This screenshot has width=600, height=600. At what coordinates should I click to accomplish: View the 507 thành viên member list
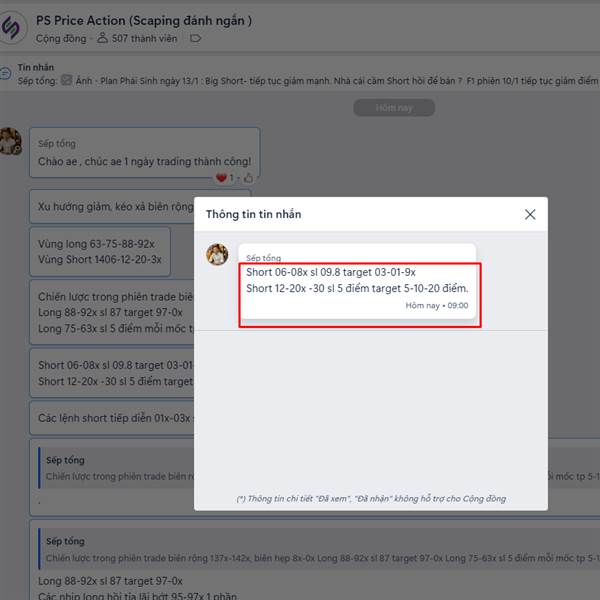137,39
